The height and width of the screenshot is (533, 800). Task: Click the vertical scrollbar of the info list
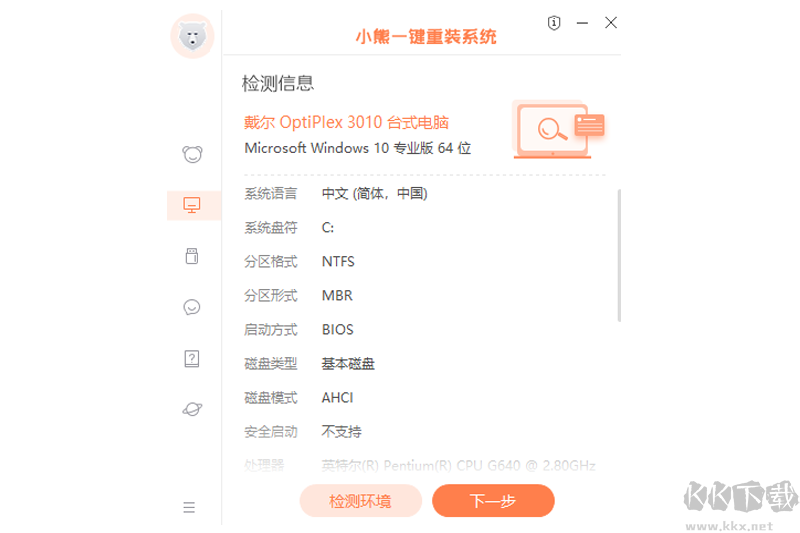pyautogui.click(x=619, y=256)
